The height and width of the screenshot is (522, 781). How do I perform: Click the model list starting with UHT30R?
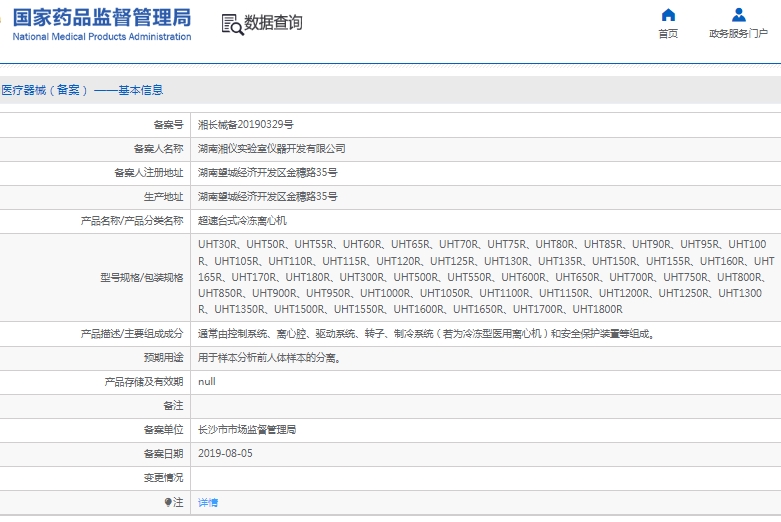click(x=486, y=277)
